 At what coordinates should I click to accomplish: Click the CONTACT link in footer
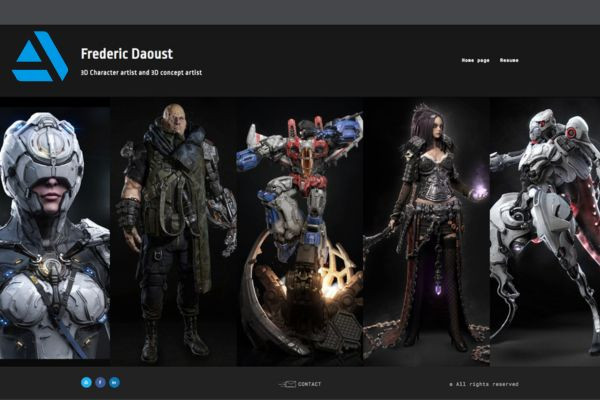click(309, 384)
